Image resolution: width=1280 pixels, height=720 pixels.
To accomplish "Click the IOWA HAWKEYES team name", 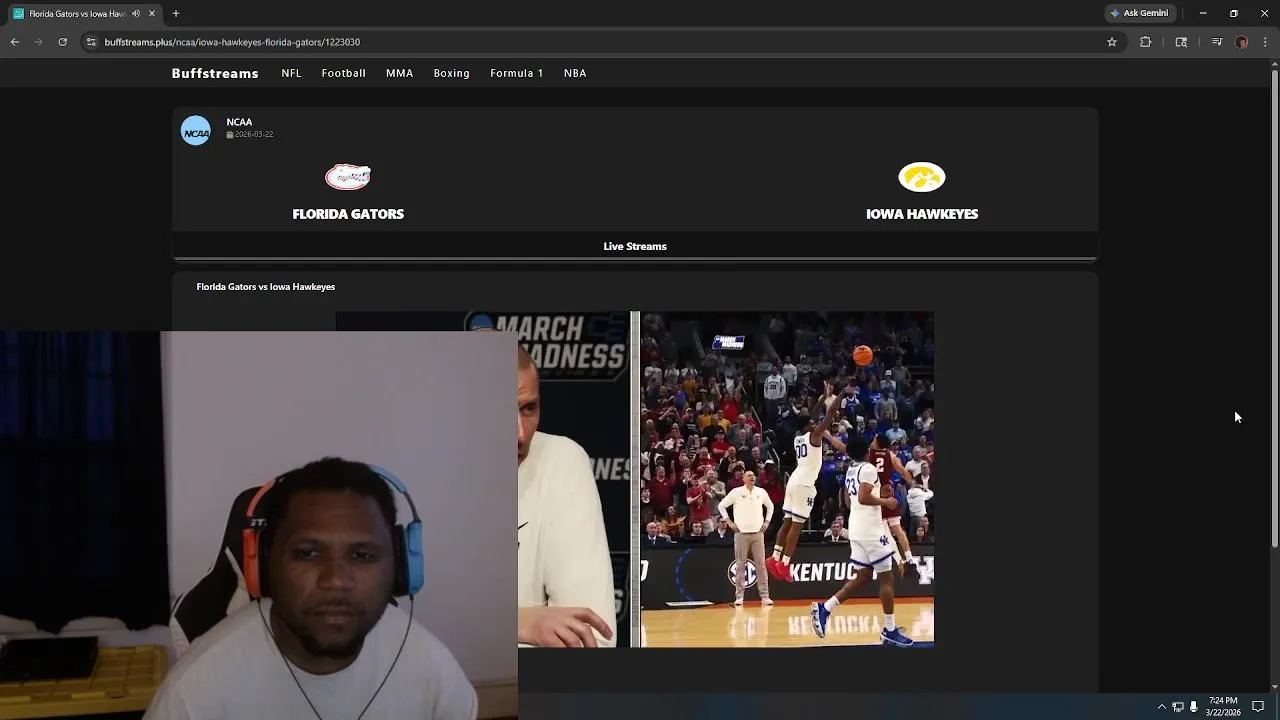I will tap(922, 214).
